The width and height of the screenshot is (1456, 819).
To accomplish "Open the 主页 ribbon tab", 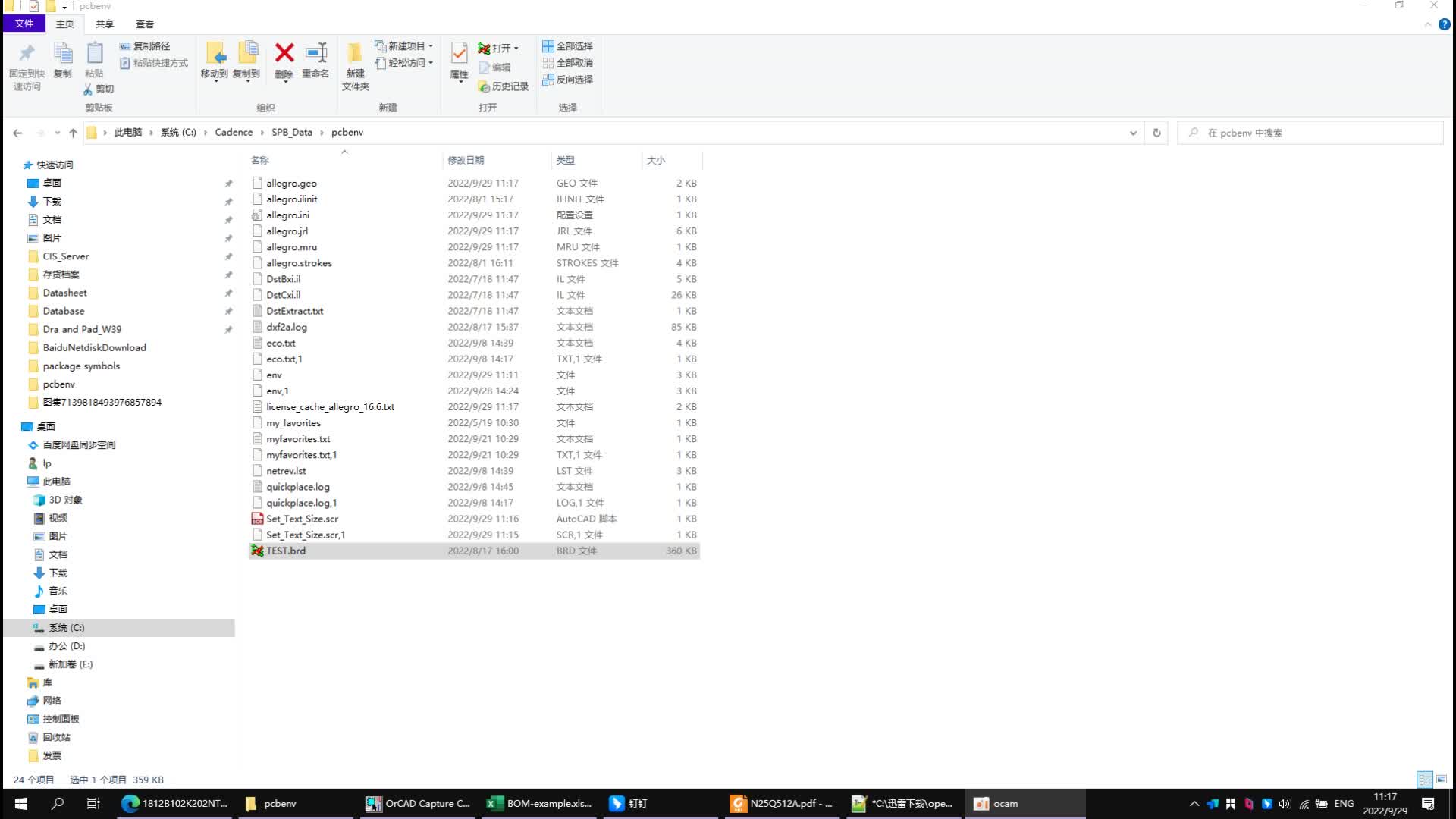I will [x=64, y=24].
